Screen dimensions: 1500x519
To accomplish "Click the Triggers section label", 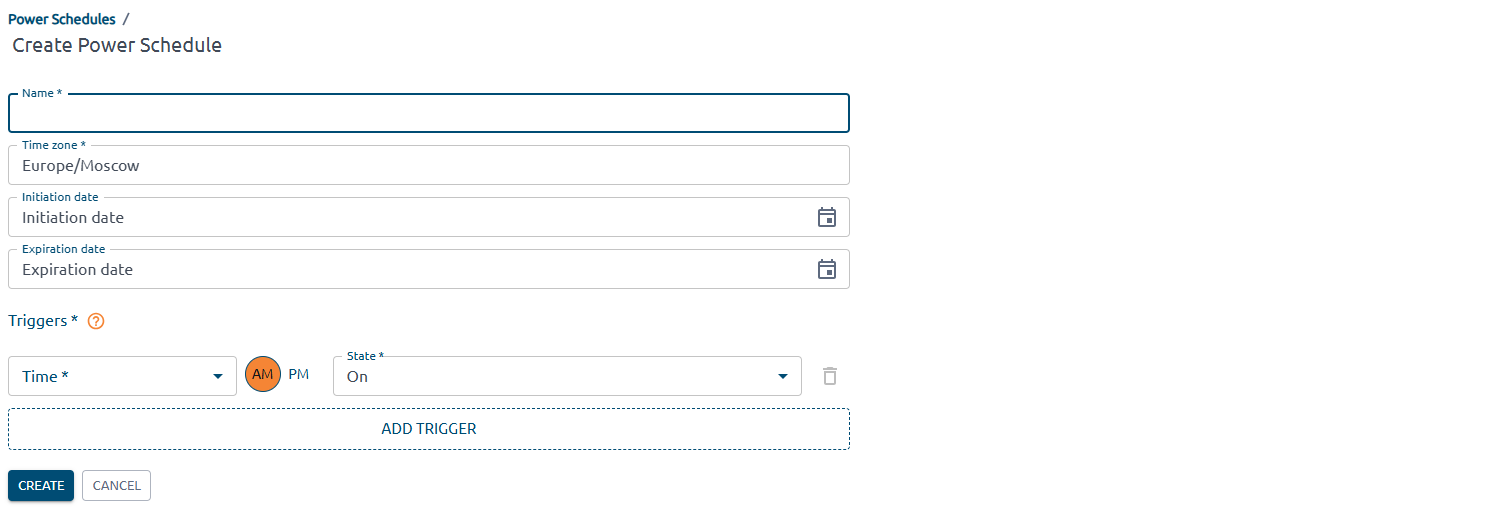I will (x=42, y=321).
